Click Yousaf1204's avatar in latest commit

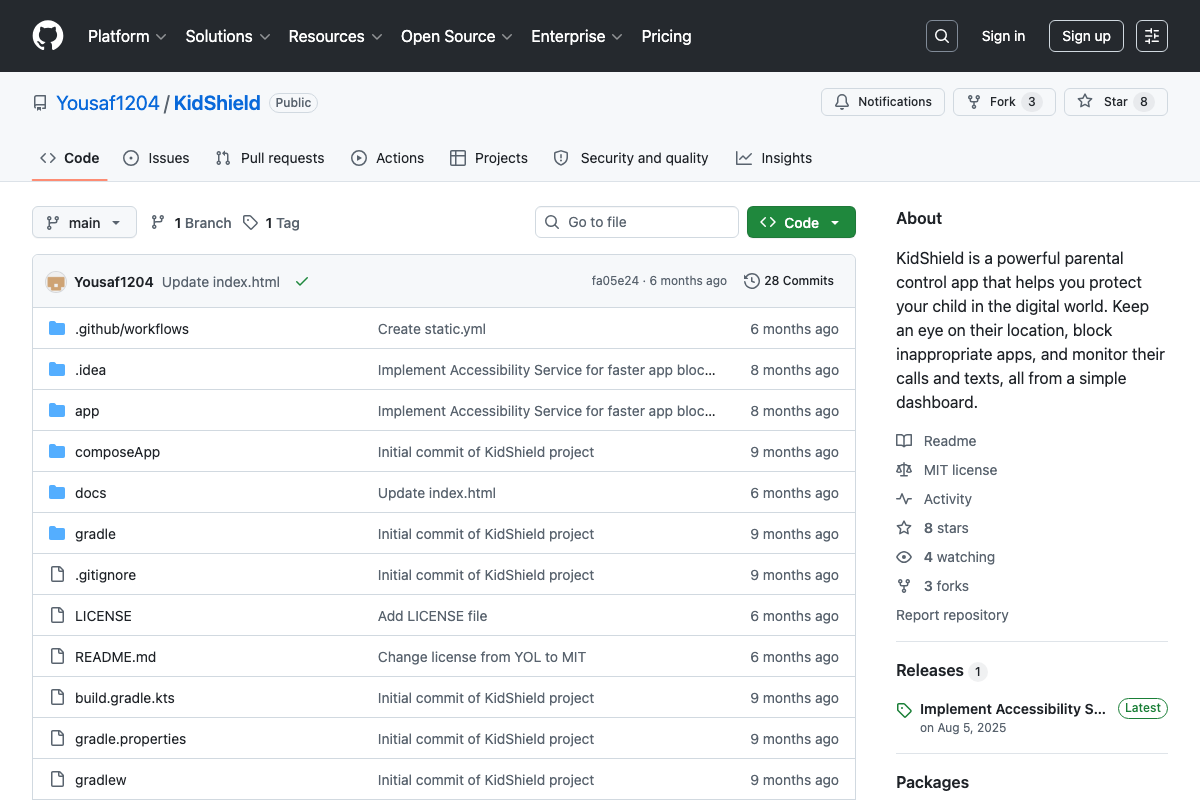tap(56, 281)
